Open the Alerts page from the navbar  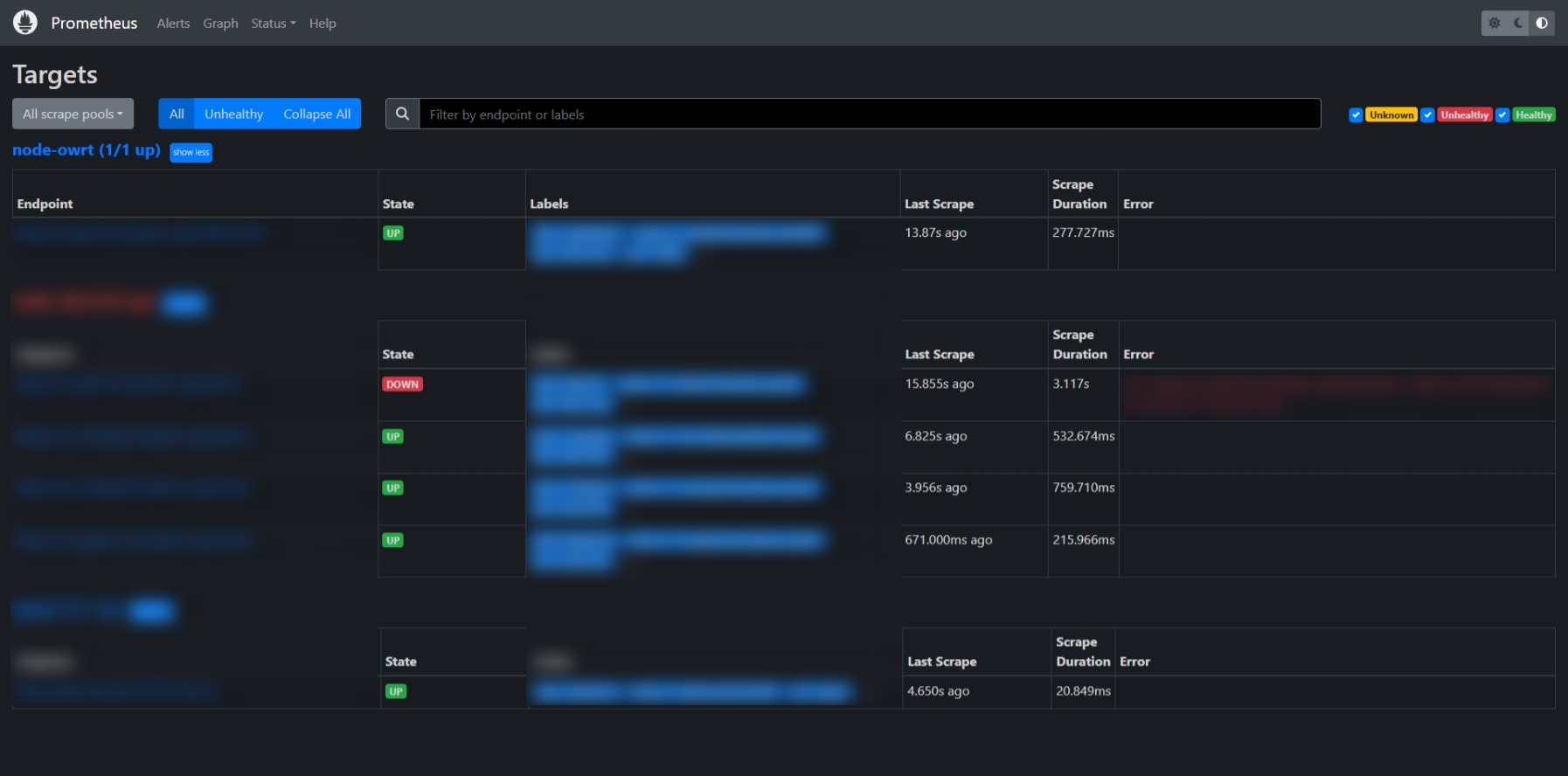173,24
